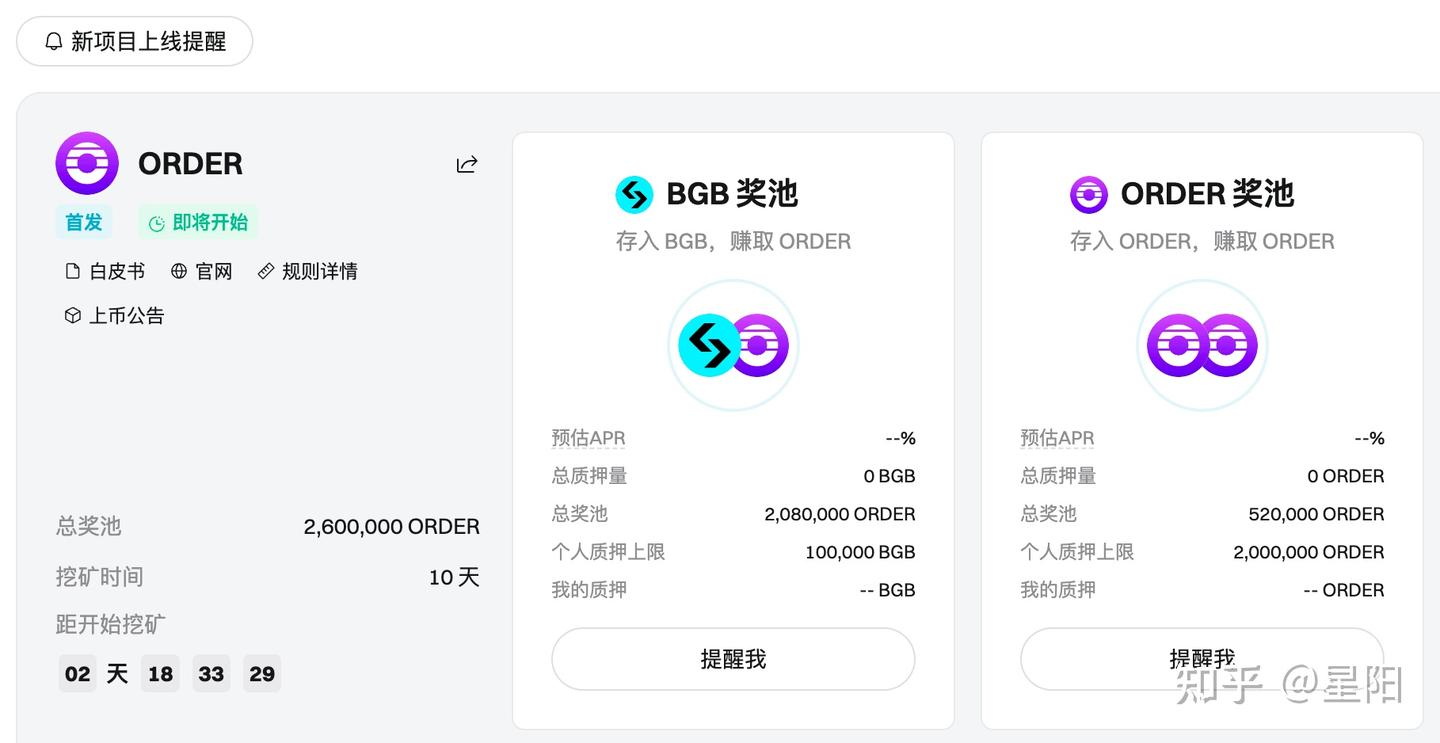Click the 02 days countdown segment
This screenshot has width=1440, height=743.
77,673
